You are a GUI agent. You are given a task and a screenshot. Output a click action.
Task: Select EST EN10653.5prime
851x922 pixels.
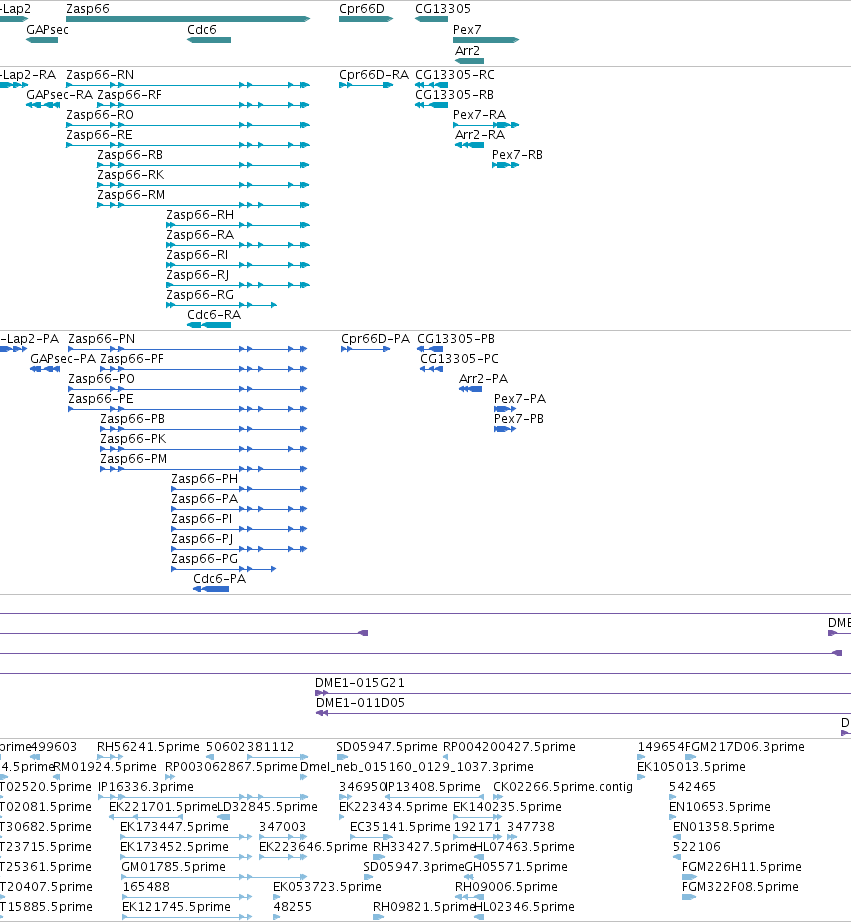pyautogui.click(x=720, y=807)
